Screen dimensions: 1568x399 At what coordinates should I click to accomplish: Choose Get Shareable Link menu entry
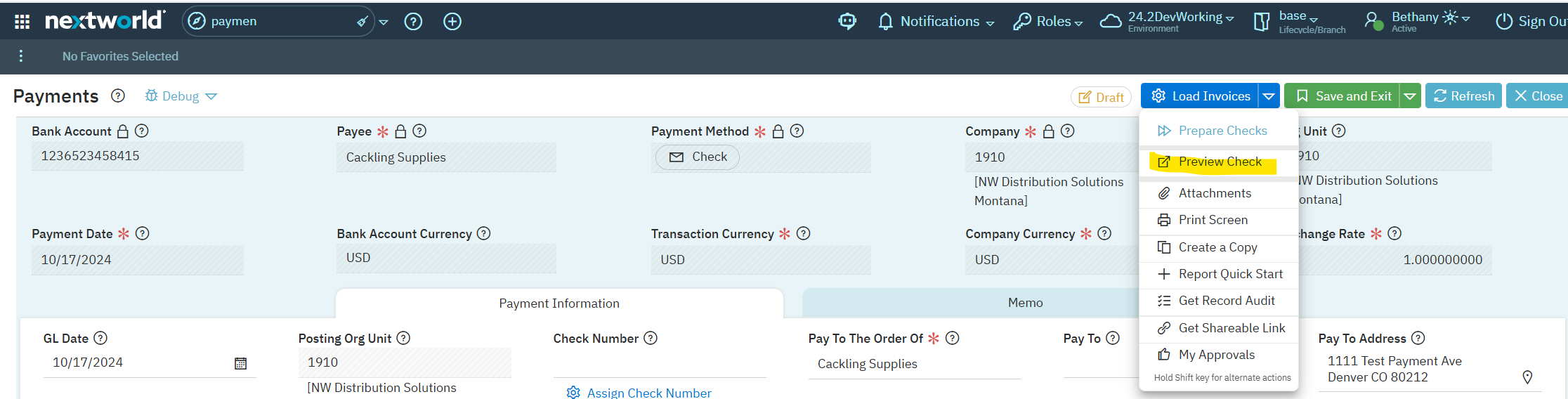1231,328
